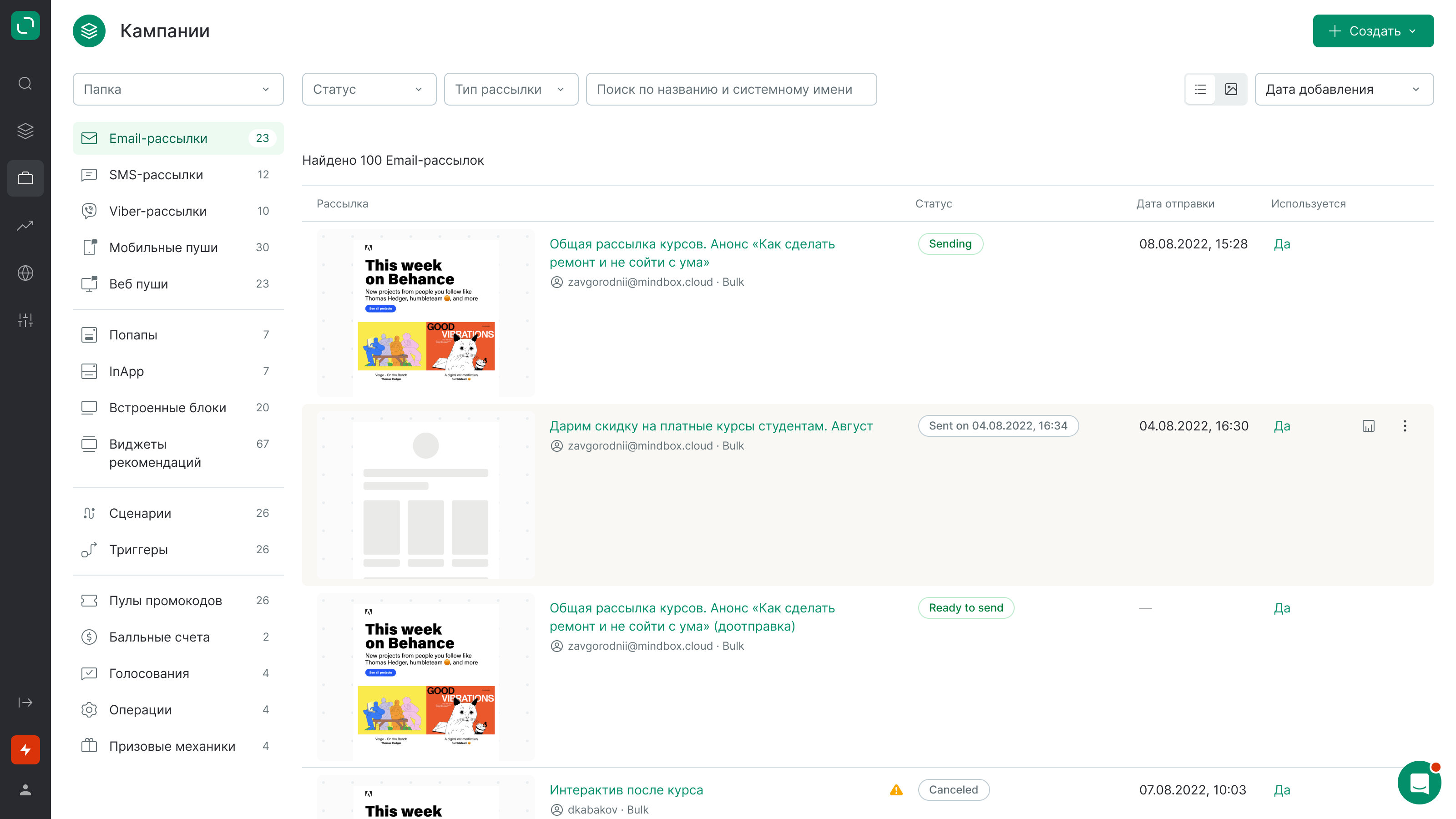1456x819 pixels.
Task: Click the Canceled status badge
Action: click(954, 790)
